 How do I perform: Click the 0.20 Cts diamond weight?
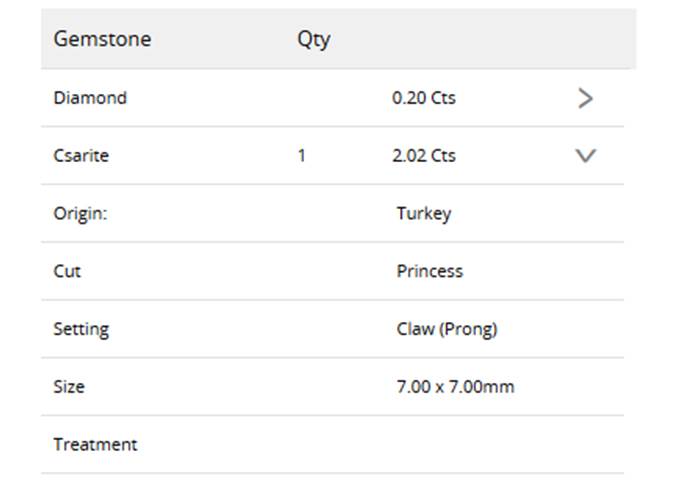tap(424, 98)
